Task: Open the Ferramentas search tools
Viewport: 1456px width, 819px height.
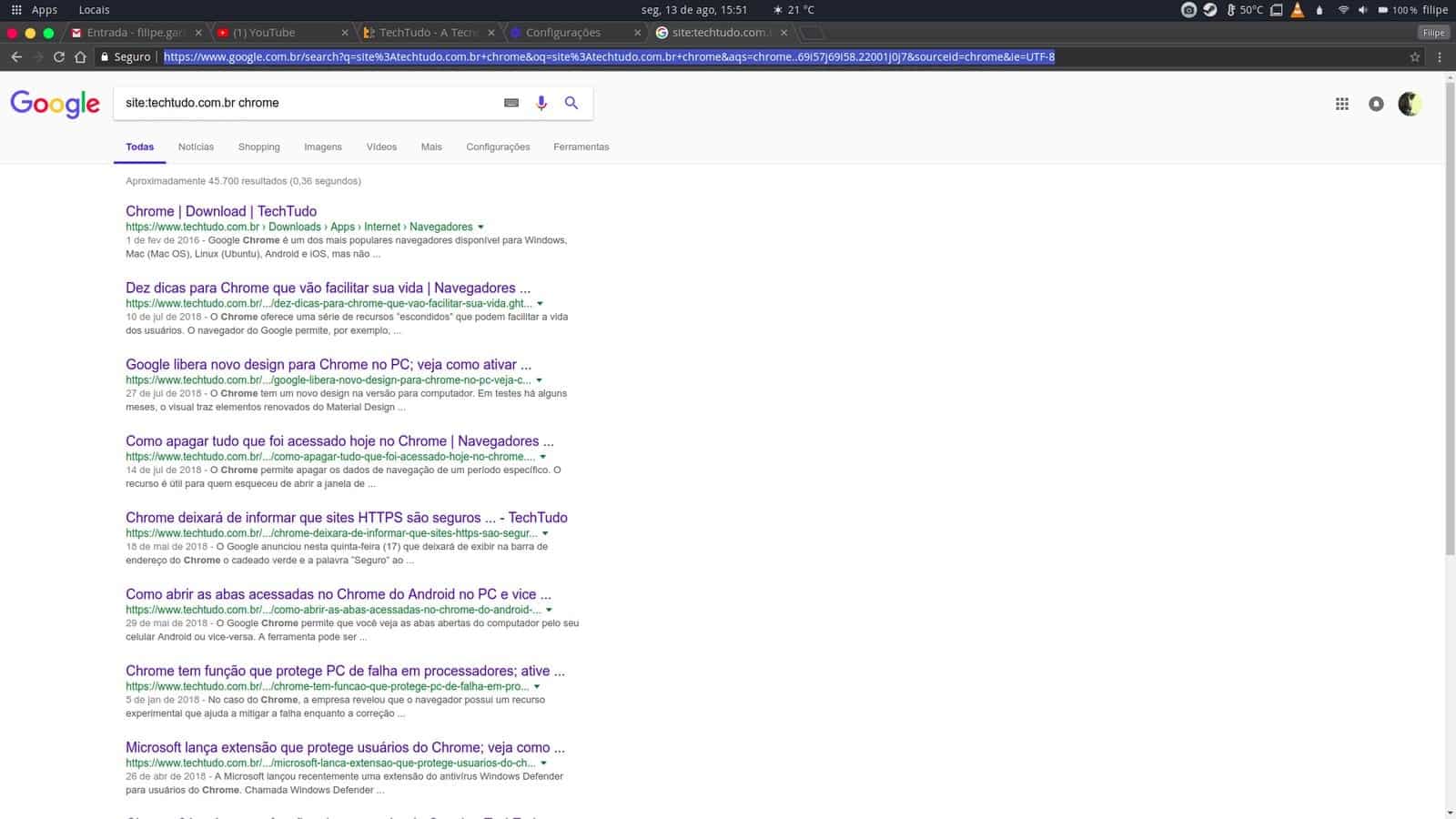Action: tap(581, 147)
